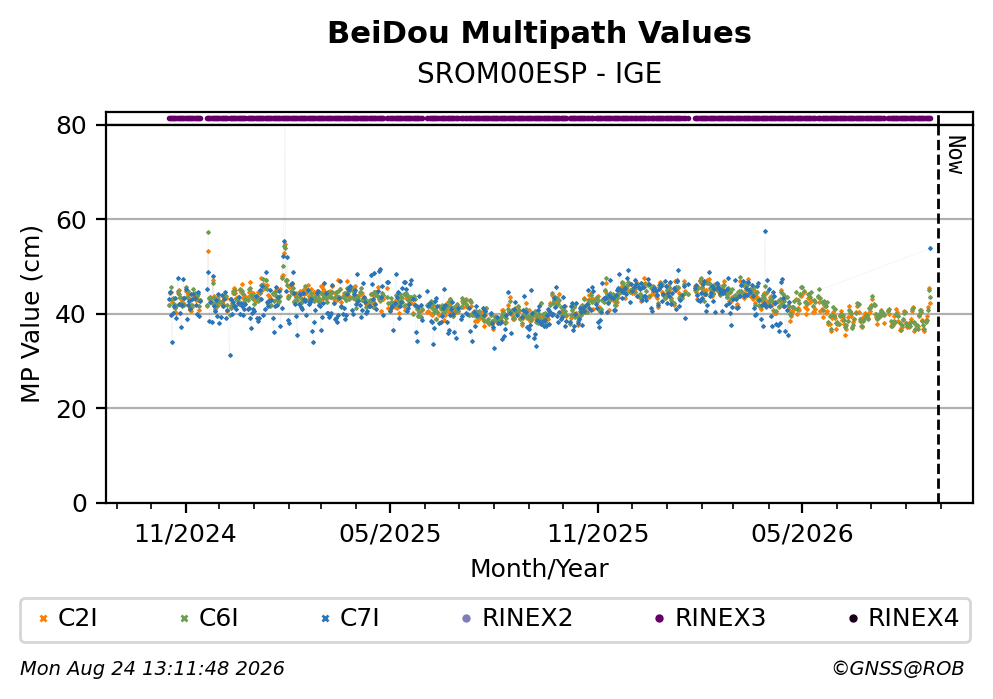Click the orange C2I legend marker
993x699 pixels.
pos(43,619)
